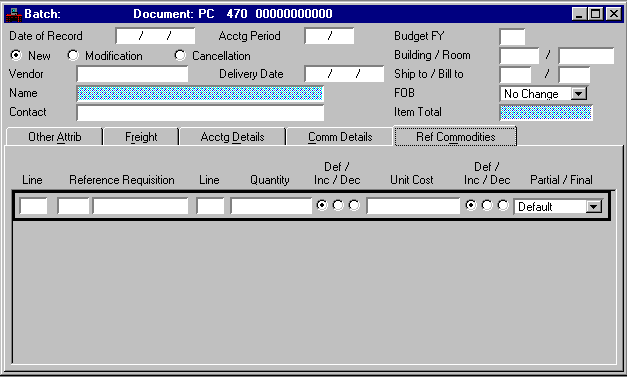
Task: Maximize the document window
Action: [x=596, y=14]
